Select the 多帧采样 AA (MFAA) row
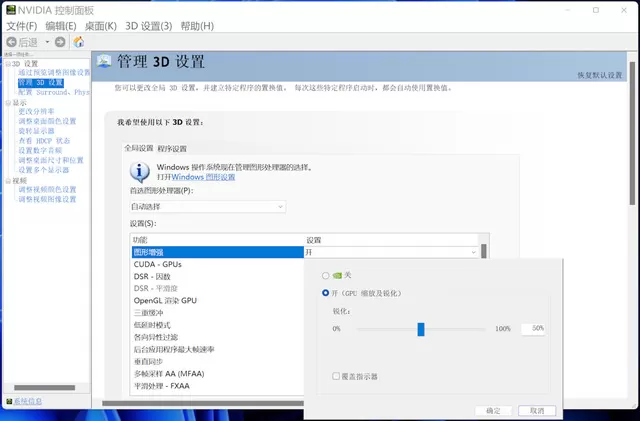 pyautogui.click(x=218, y=374)
